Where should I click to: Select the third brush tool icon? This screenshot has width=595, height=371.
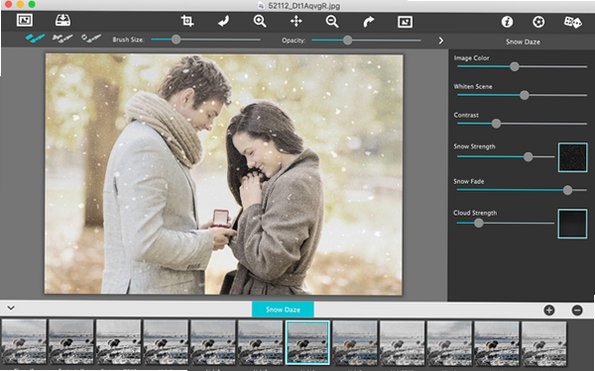91,38
